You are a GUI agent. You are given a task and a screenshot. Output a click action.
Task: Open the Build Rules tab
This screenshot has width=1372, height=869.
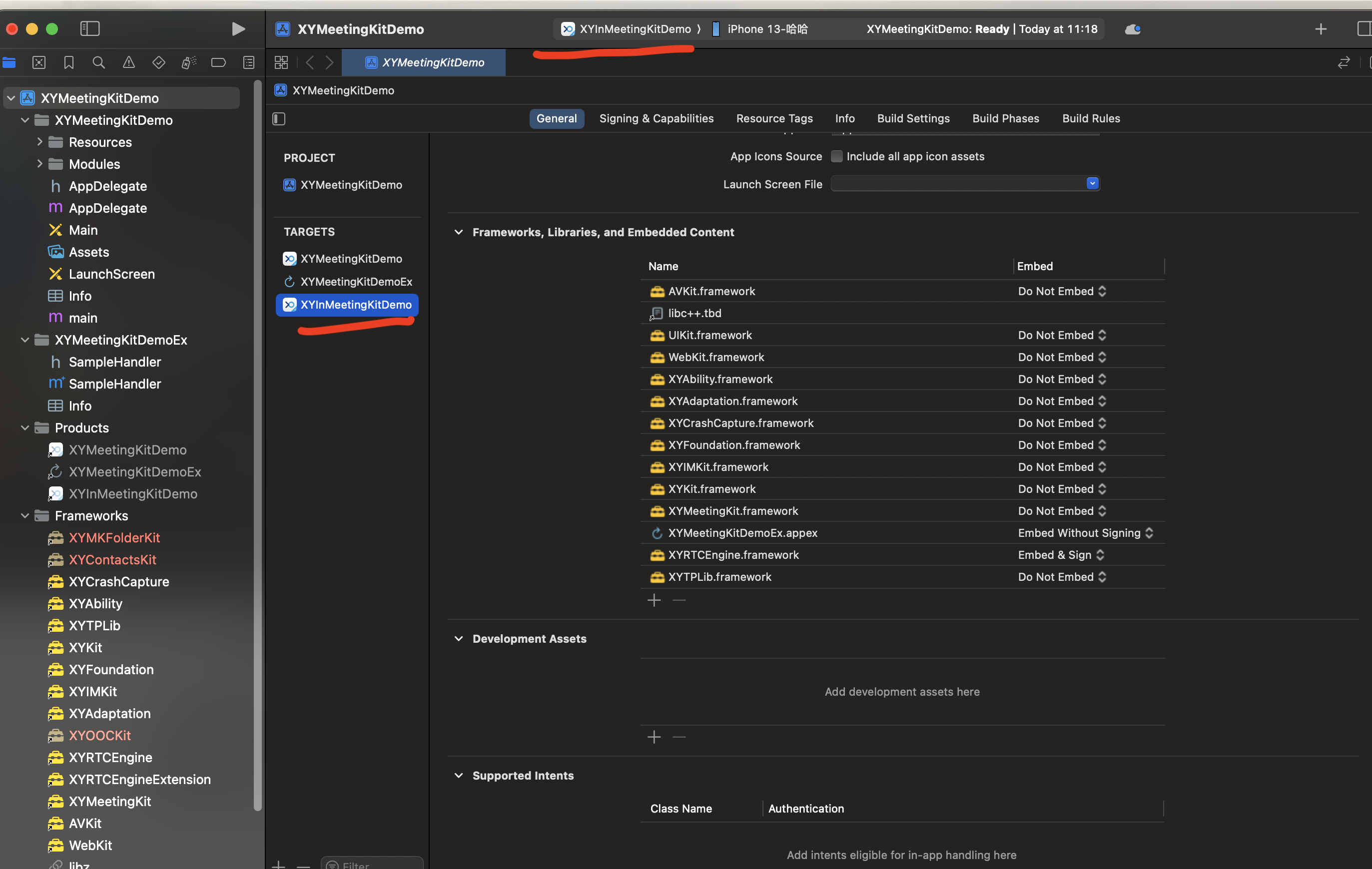[x=1091, y=118]
